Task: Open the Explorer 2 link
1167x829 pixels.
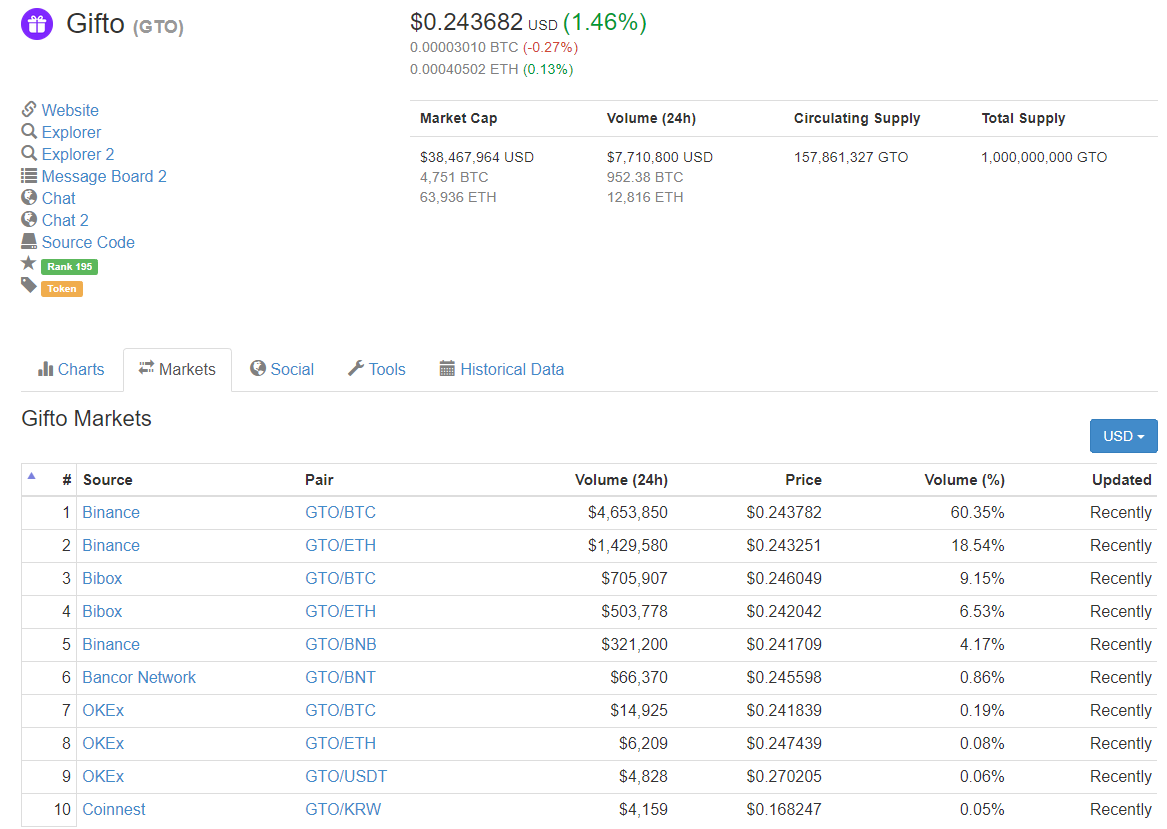Action: pyautogui.click(x=78, y=154)
